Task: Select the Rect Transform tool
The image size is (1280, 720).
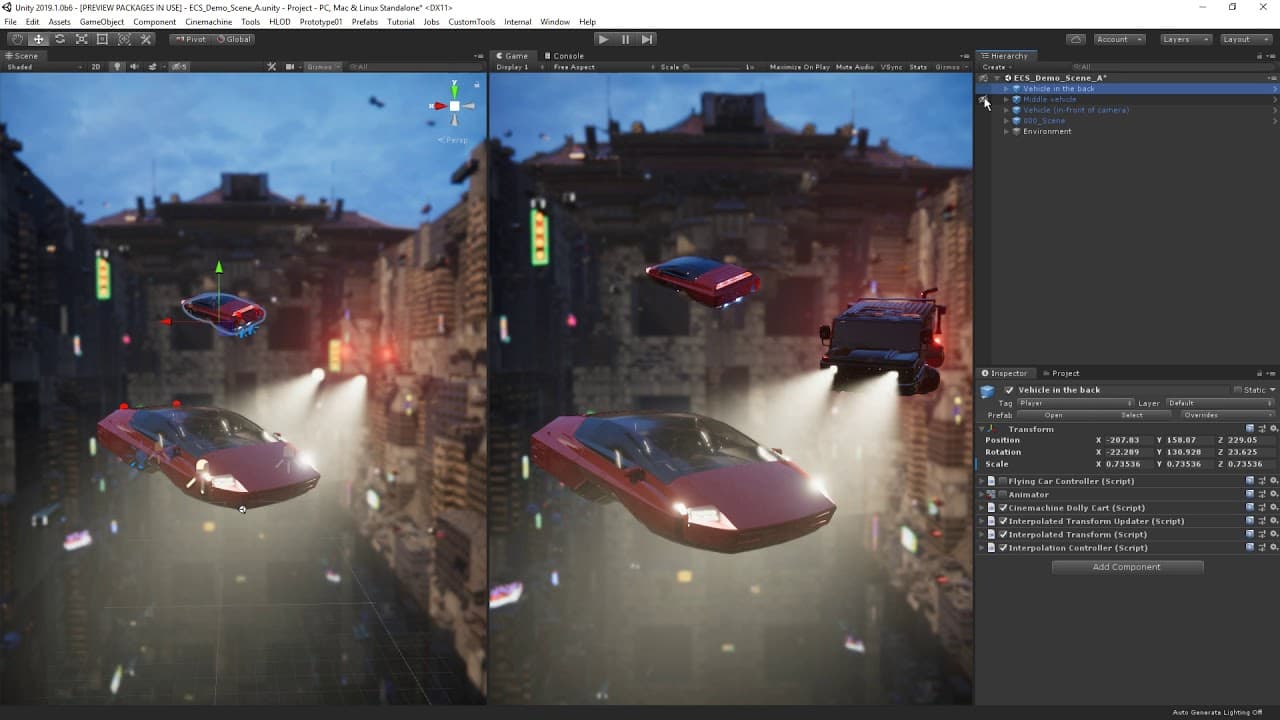Action: (102, 39)
